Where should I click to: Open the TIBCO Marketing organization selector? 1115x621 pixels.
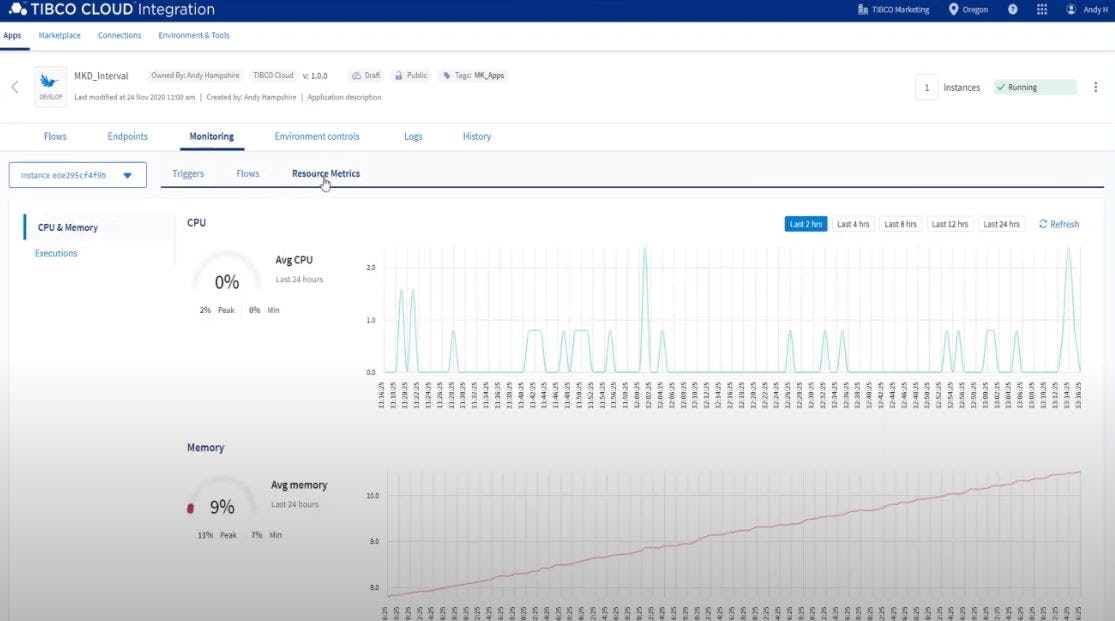coord(893,9)
